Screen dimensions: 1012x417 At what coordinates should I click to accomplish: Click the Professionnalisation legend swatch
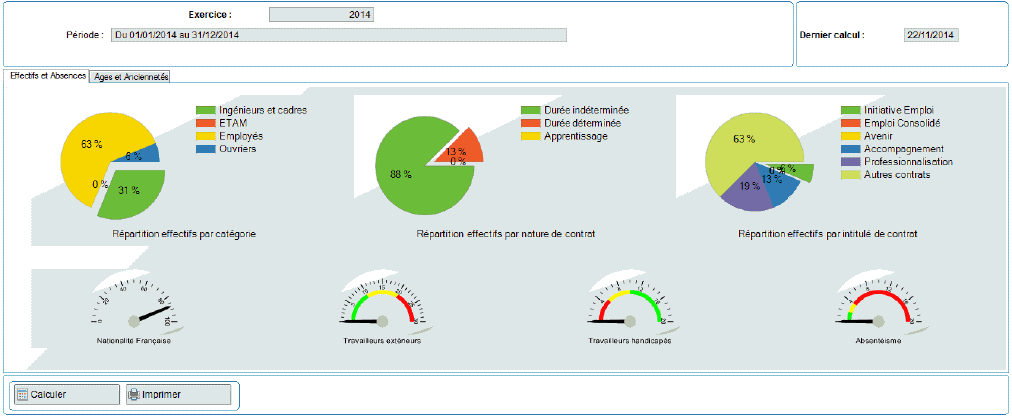pos(851,162)
